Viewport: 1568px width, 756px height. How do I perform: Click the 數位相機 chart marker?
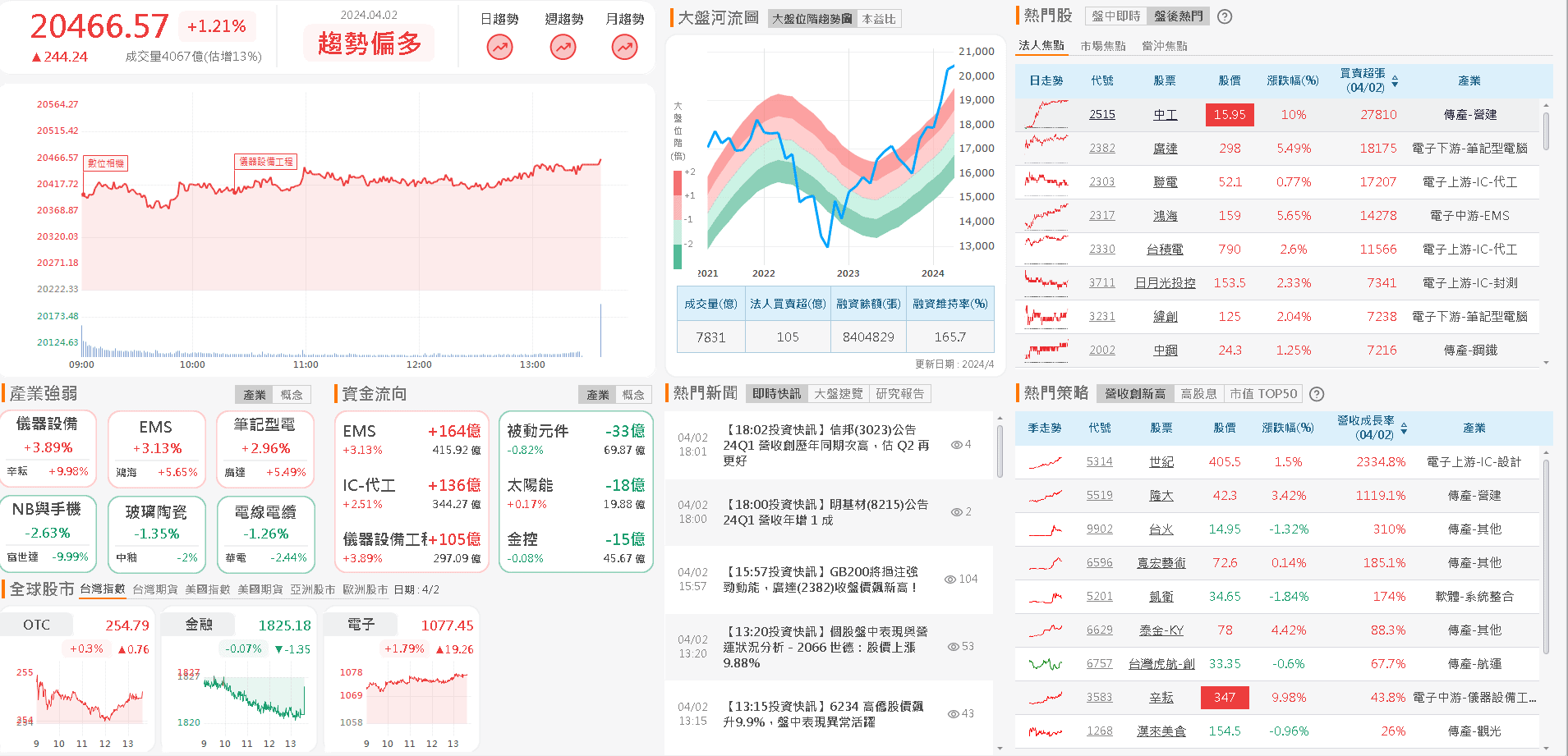click(106, 163)
